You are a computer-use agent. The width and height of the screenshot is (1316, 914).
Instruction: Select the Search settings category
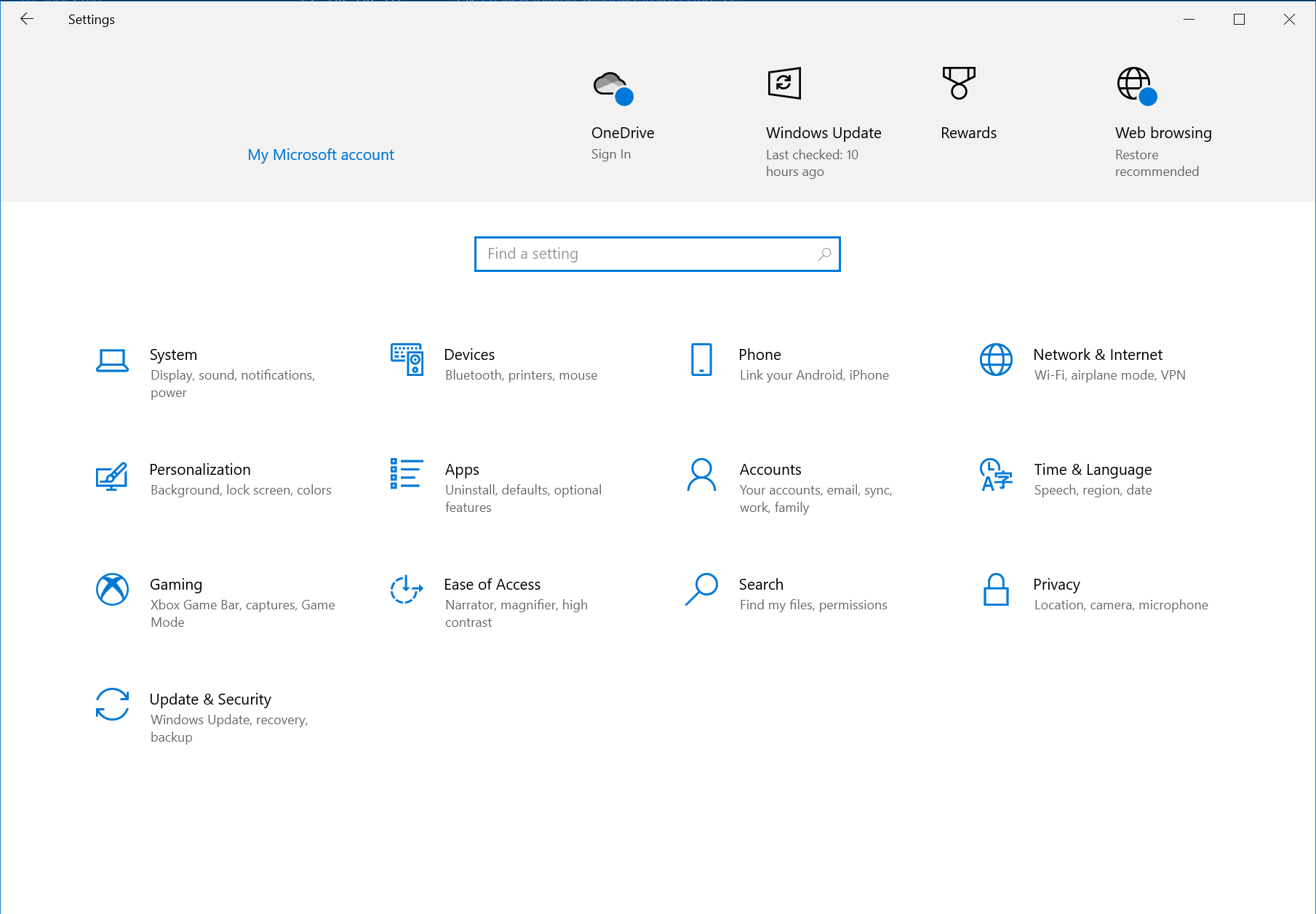[761, 585]
